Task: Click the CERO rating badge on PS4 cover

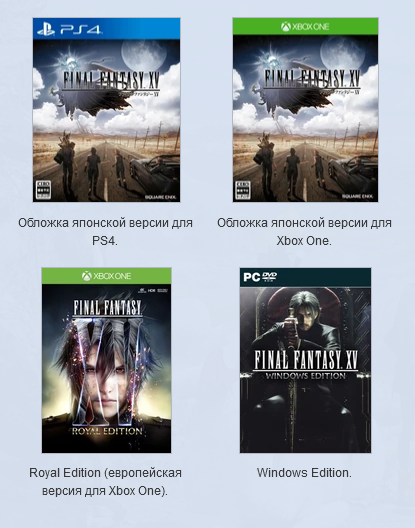Action: [x=43, y=190]
